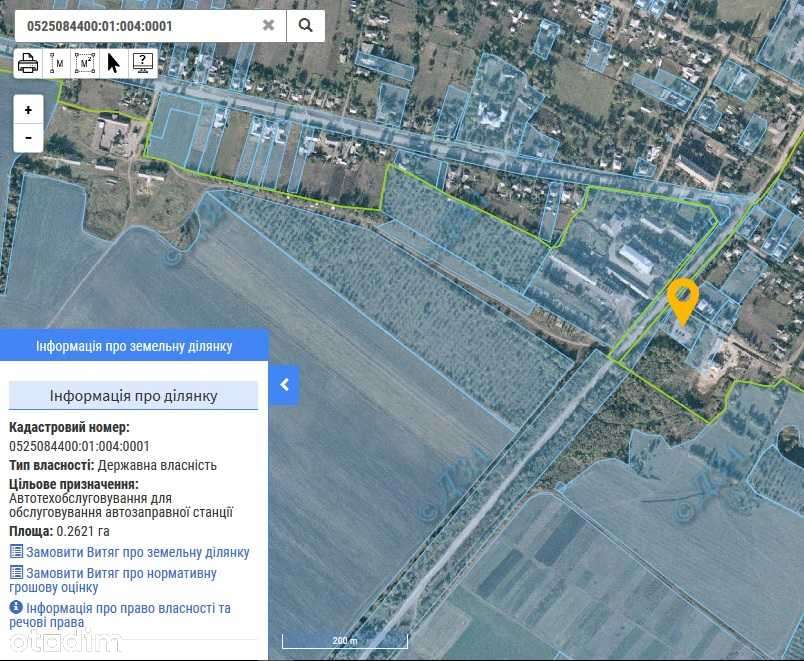Select the Інформація про земельну ділянку tab
Image resolution: width=804 pixels, height=661 pixels.
click(134, 346)
